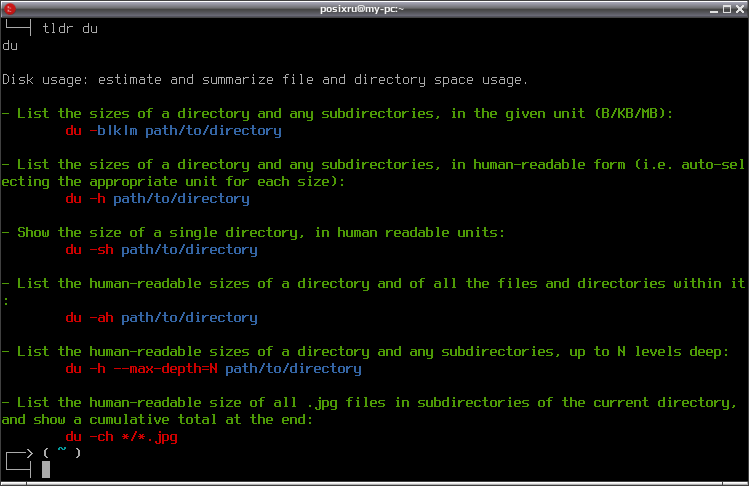Click the prompt arrow symbol at bottom

(x=20, y=463)
